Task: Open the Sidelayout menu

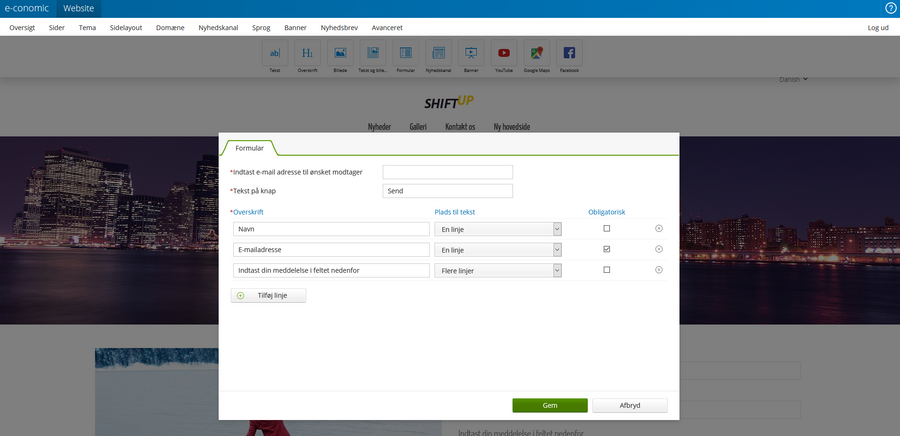Action: pos(126,28)
